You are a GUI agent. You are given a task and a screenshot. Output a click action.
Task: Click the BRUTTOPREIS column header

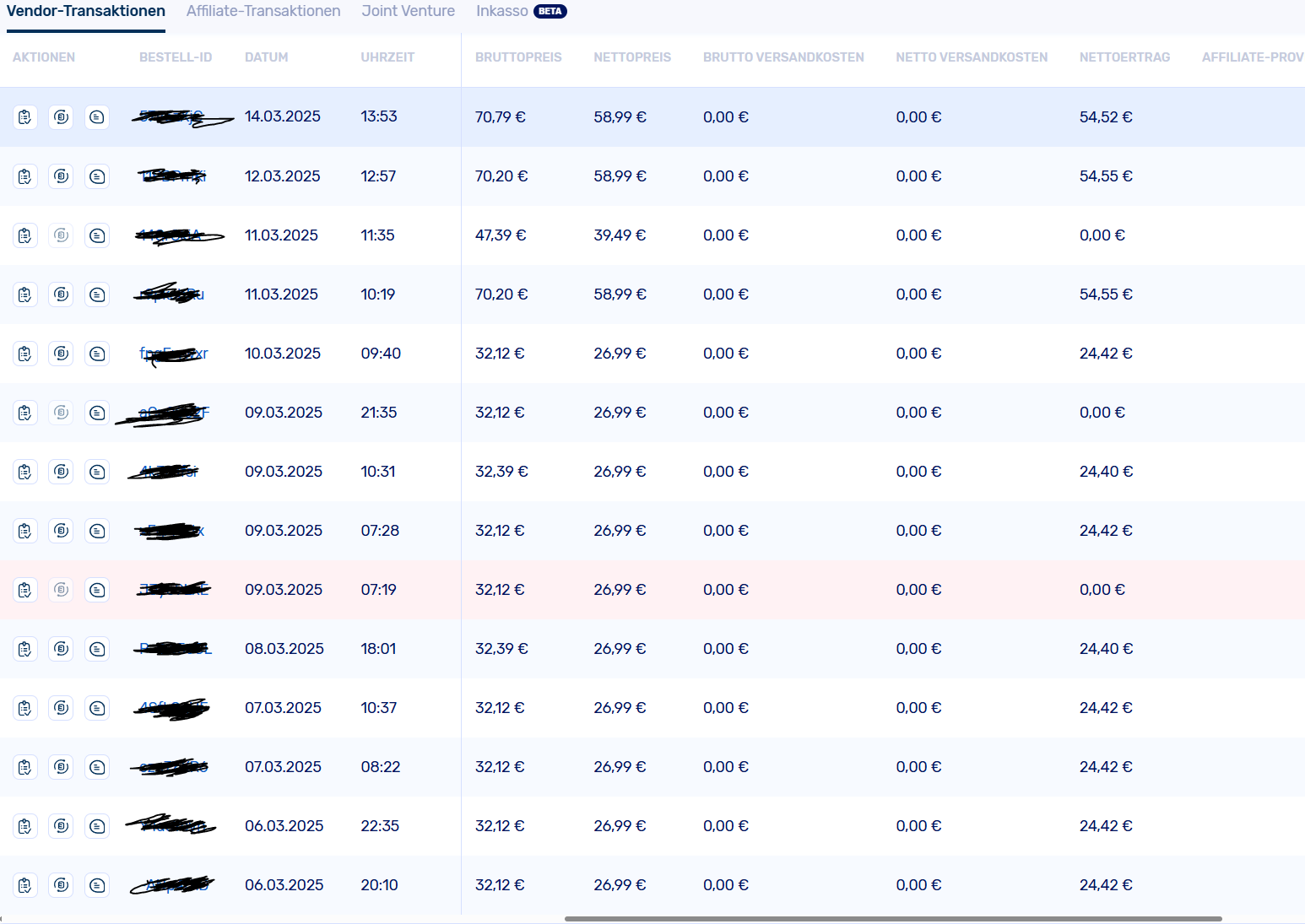coord(518,57)
